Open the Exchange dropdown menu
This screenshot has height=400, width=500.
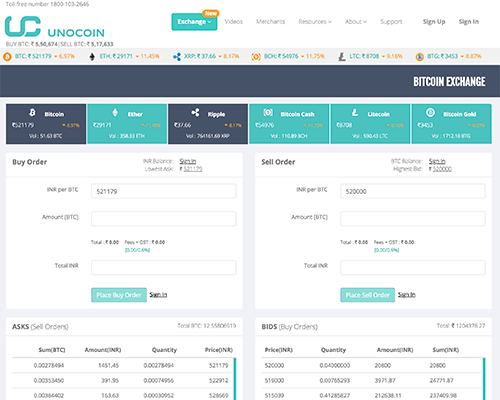[194, 22]
